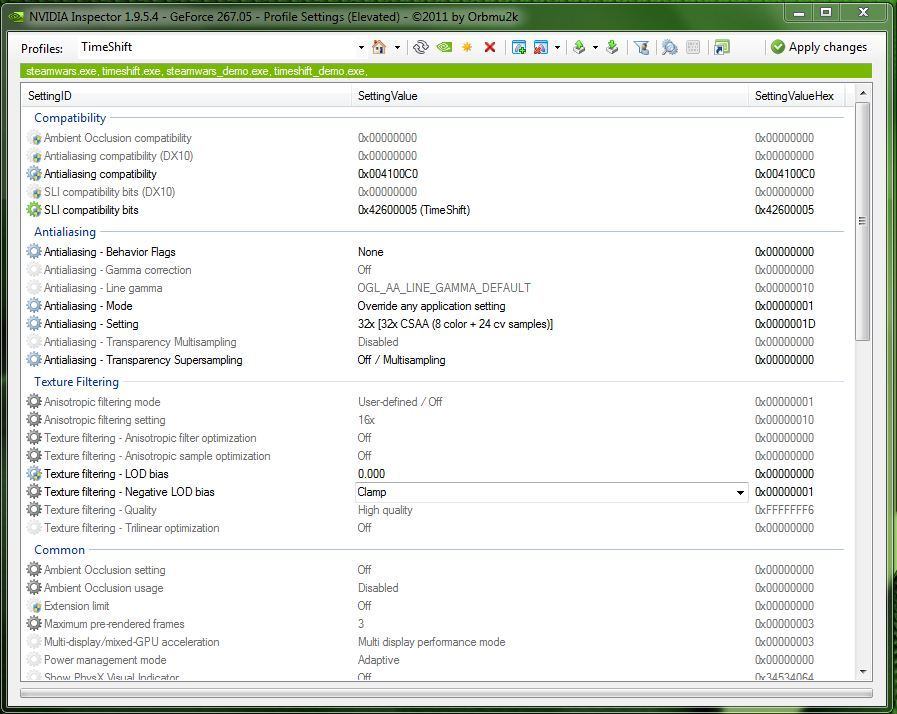This screenshot has width=897, height=714.
Task: Click the vertical scrollbar up arrow
Action: coord(863,93)
